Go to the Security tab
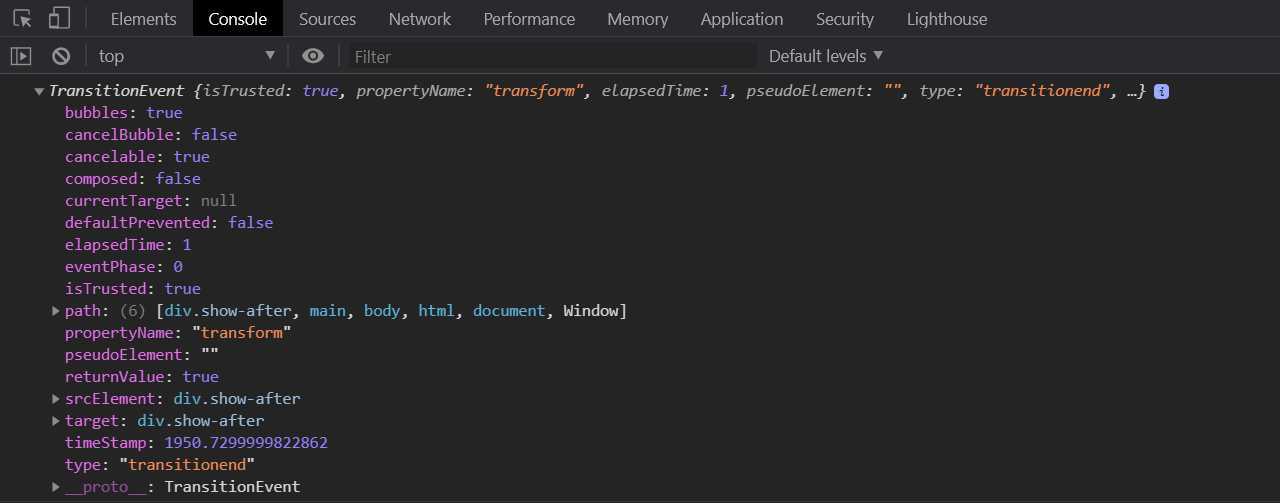1280x503 pixels. 845,18
